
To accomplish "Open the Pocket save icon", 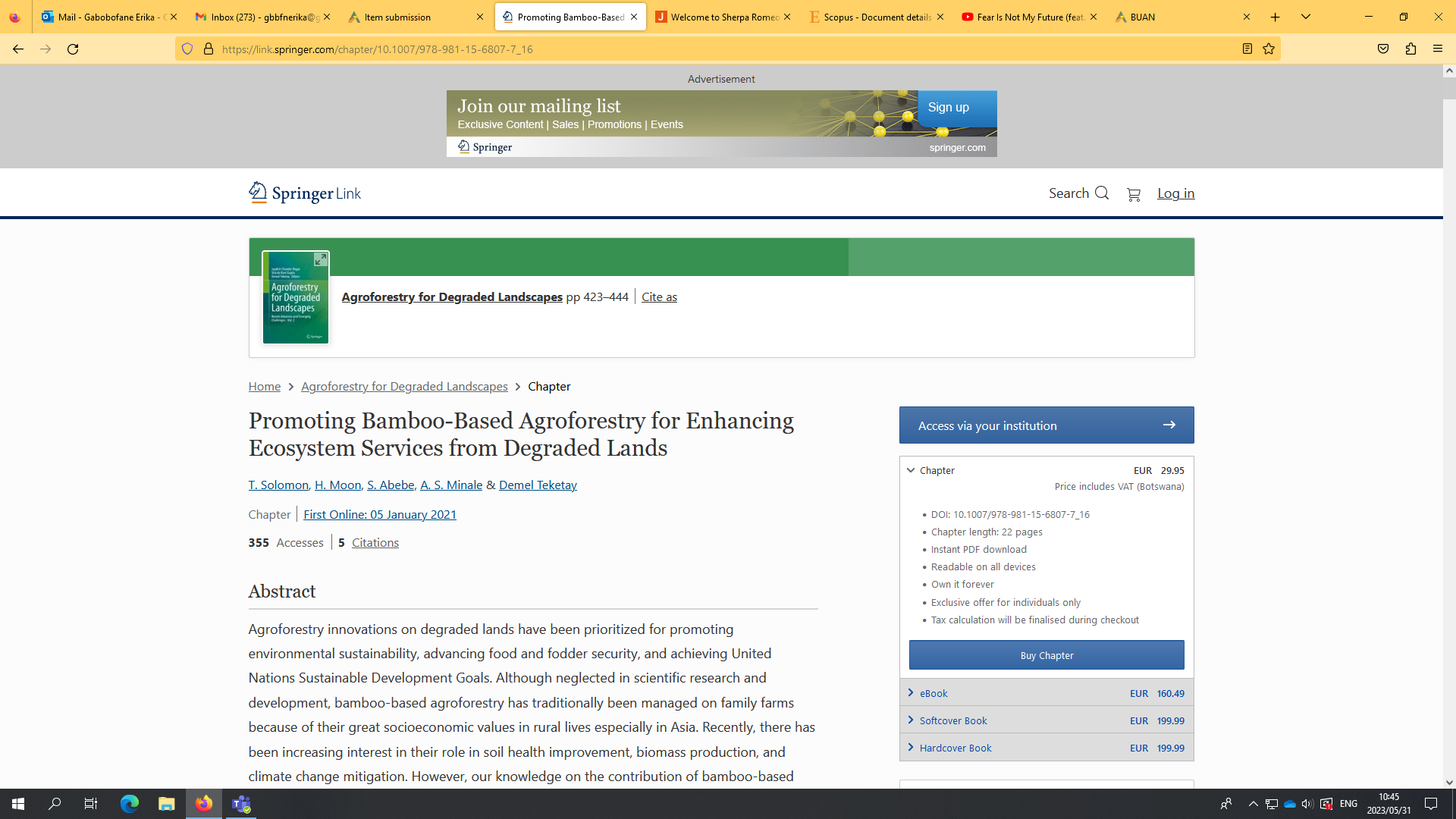I will 1383,49.
